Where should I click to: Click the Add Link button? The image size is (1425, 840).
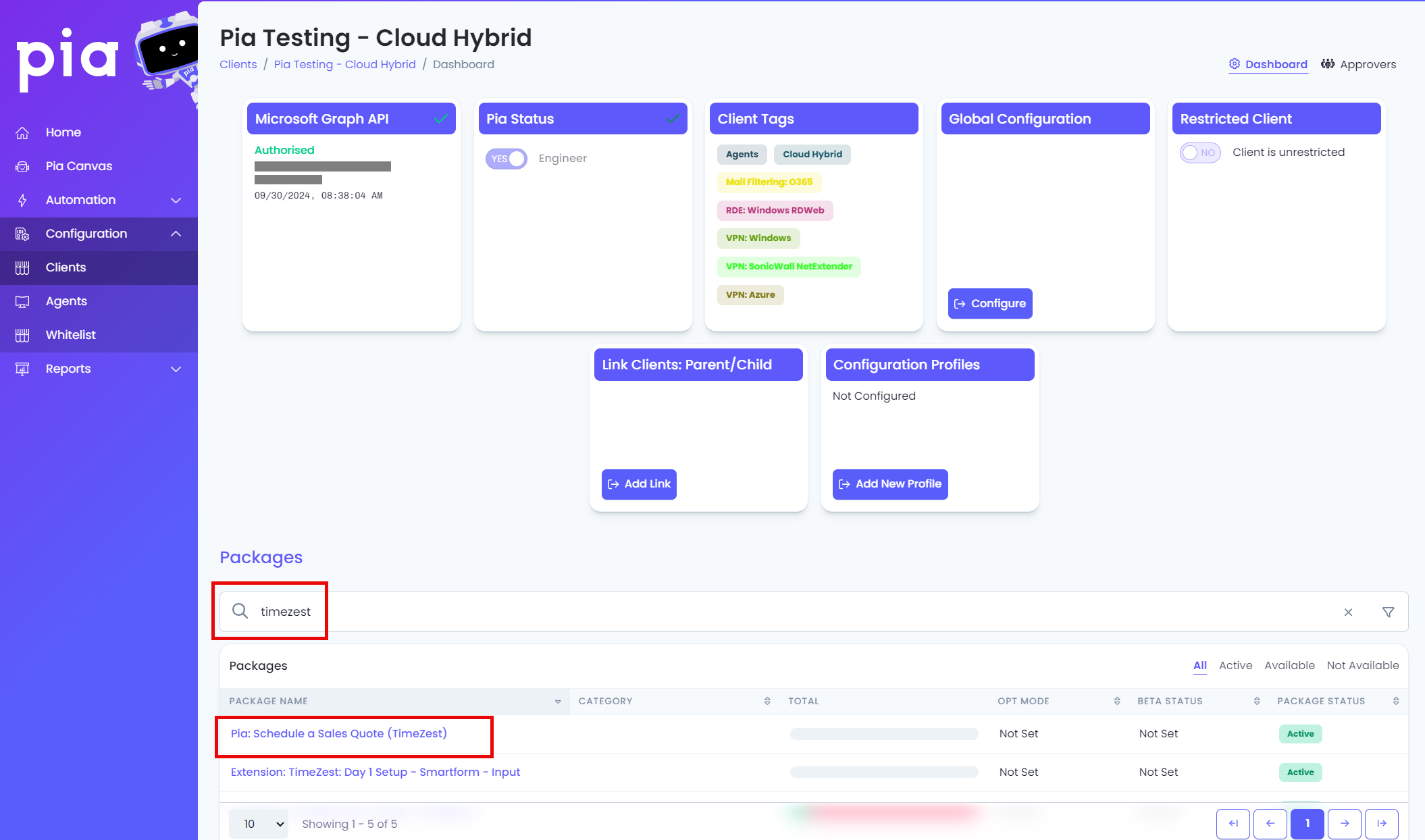pyautogui.click(x=639, y=484)
